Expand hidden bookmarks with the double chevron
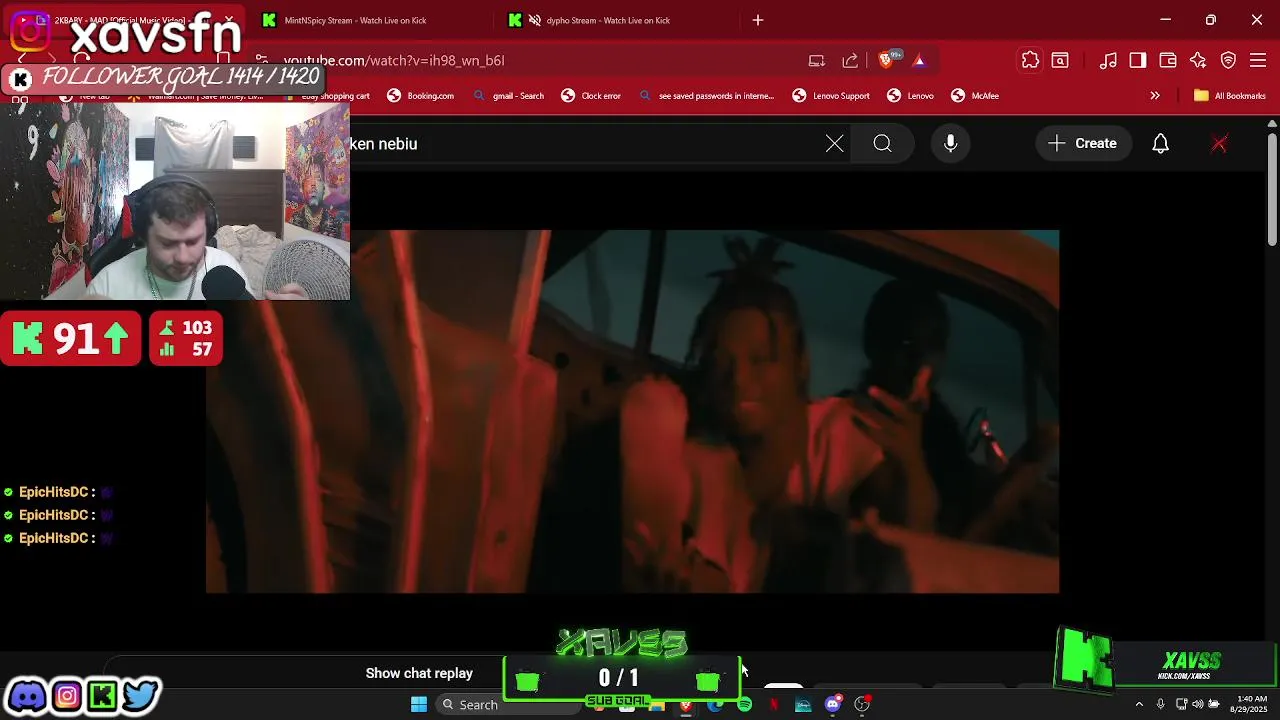 [x=1155, y=96]
